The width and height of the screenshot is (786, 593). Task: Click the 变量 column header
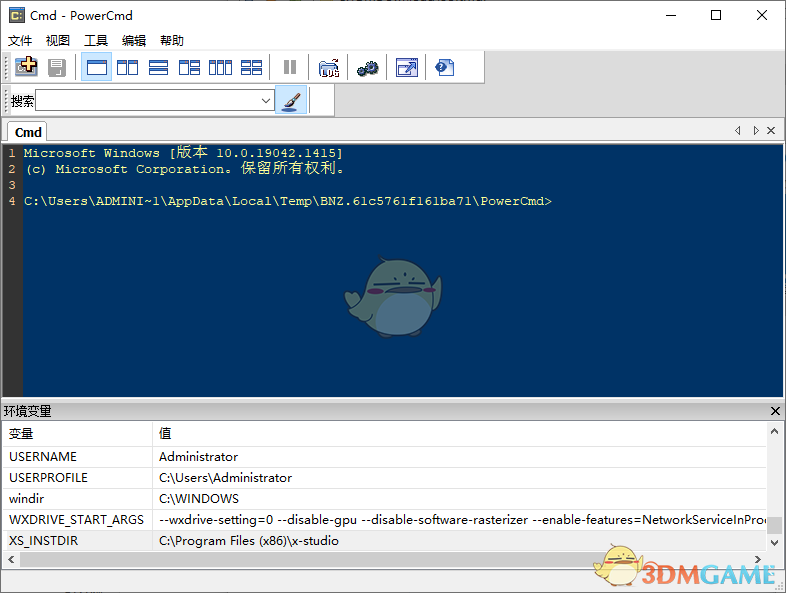[x=78, y=434]
